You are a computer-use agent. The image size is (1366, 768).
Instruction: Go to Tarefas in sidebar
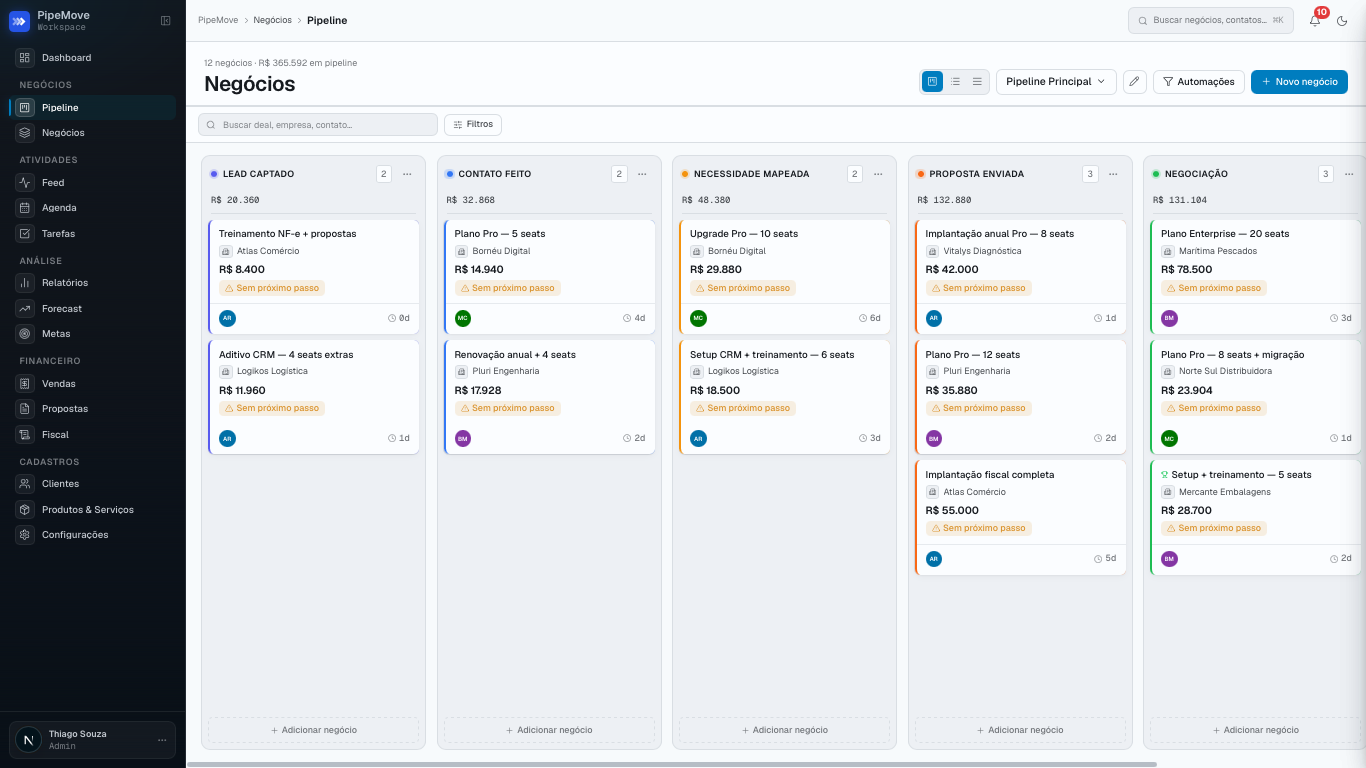click(93, 234)
